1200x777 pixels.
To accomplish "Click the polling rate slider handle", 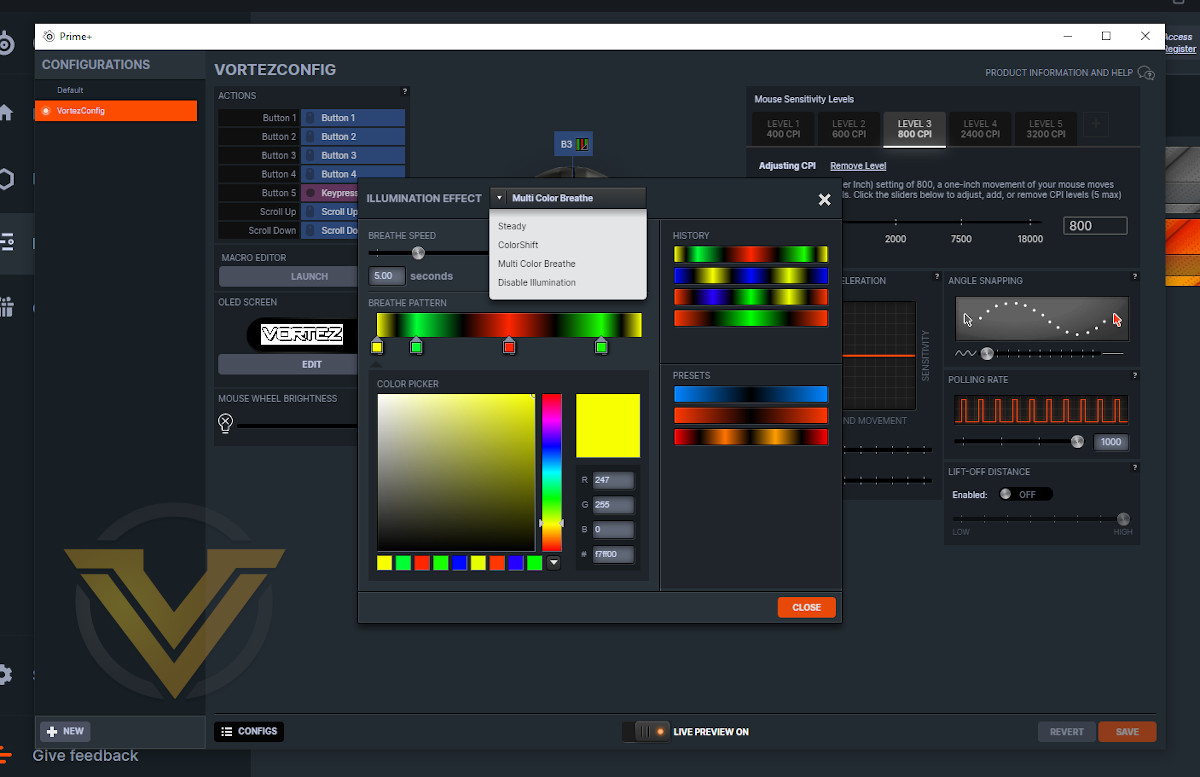I will (1077, 441).
